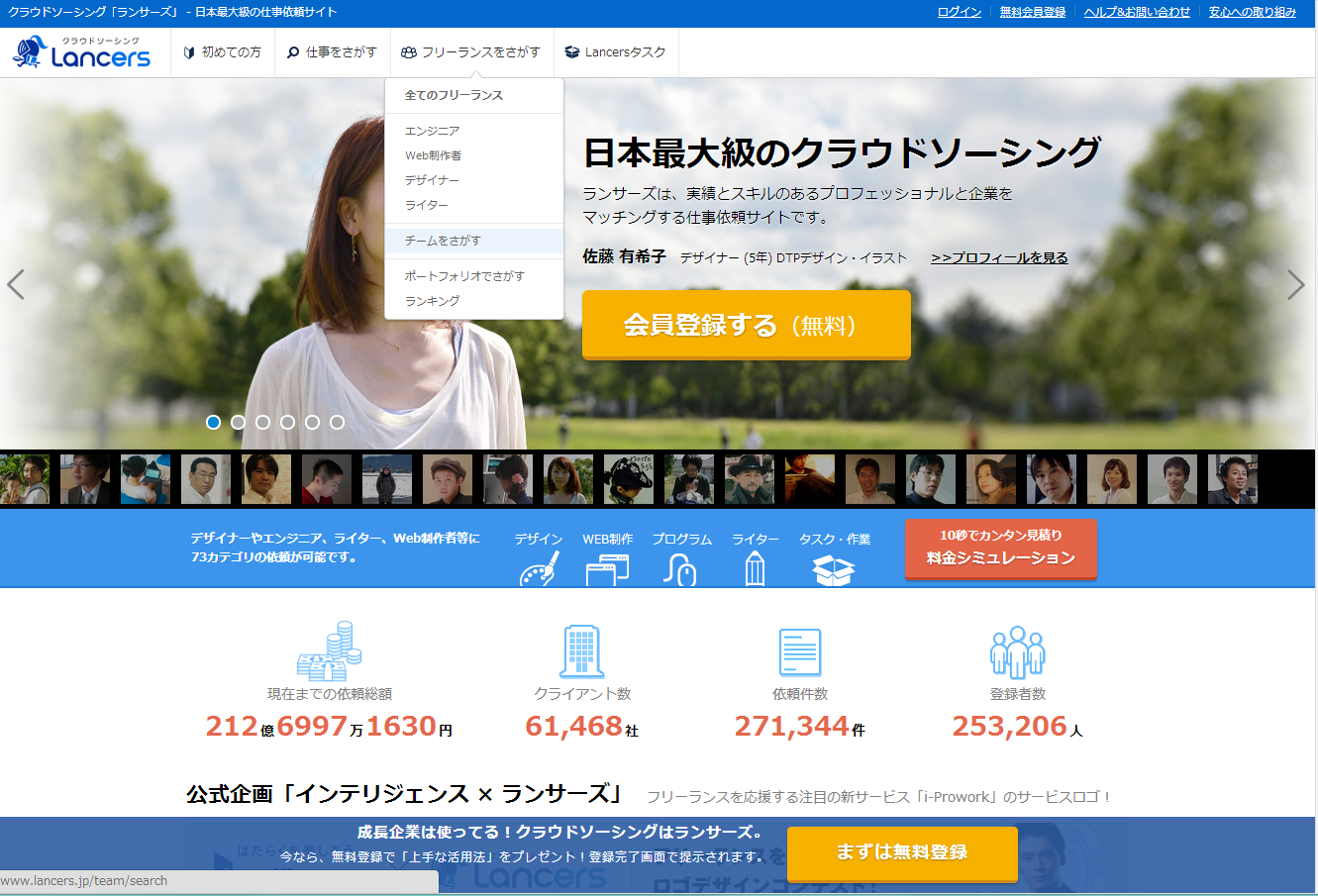1318x896 pixels.
Task: Go to previous slide with left arrow
Action: click(16, 285)
